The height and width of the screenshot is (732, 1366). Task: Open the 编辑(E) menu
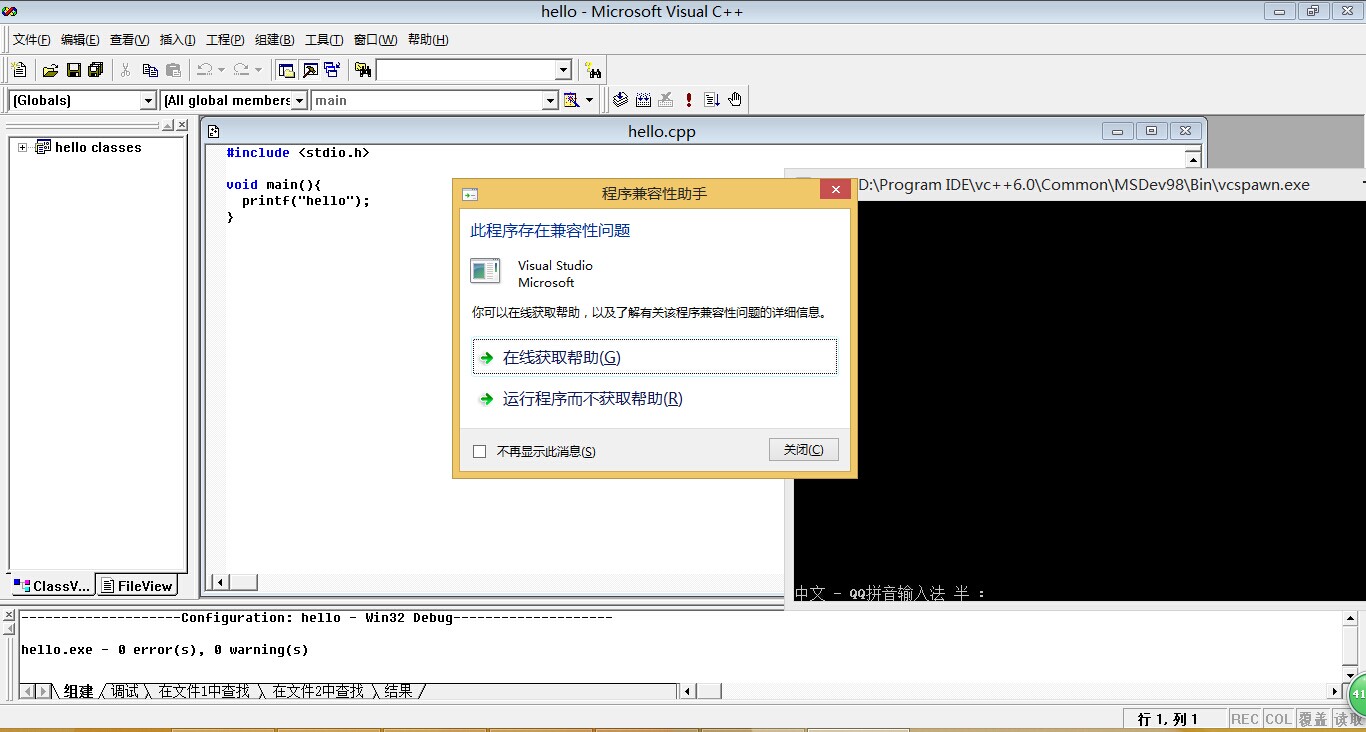(x=80, y=40)
